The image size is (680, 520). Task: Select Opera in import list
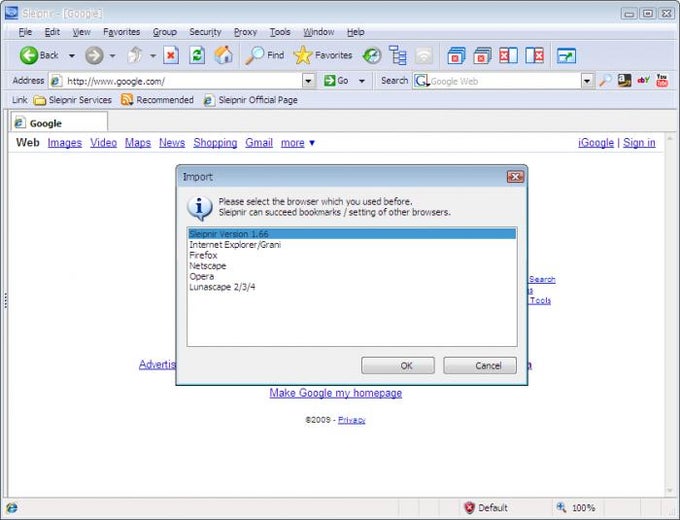[352, 276]
